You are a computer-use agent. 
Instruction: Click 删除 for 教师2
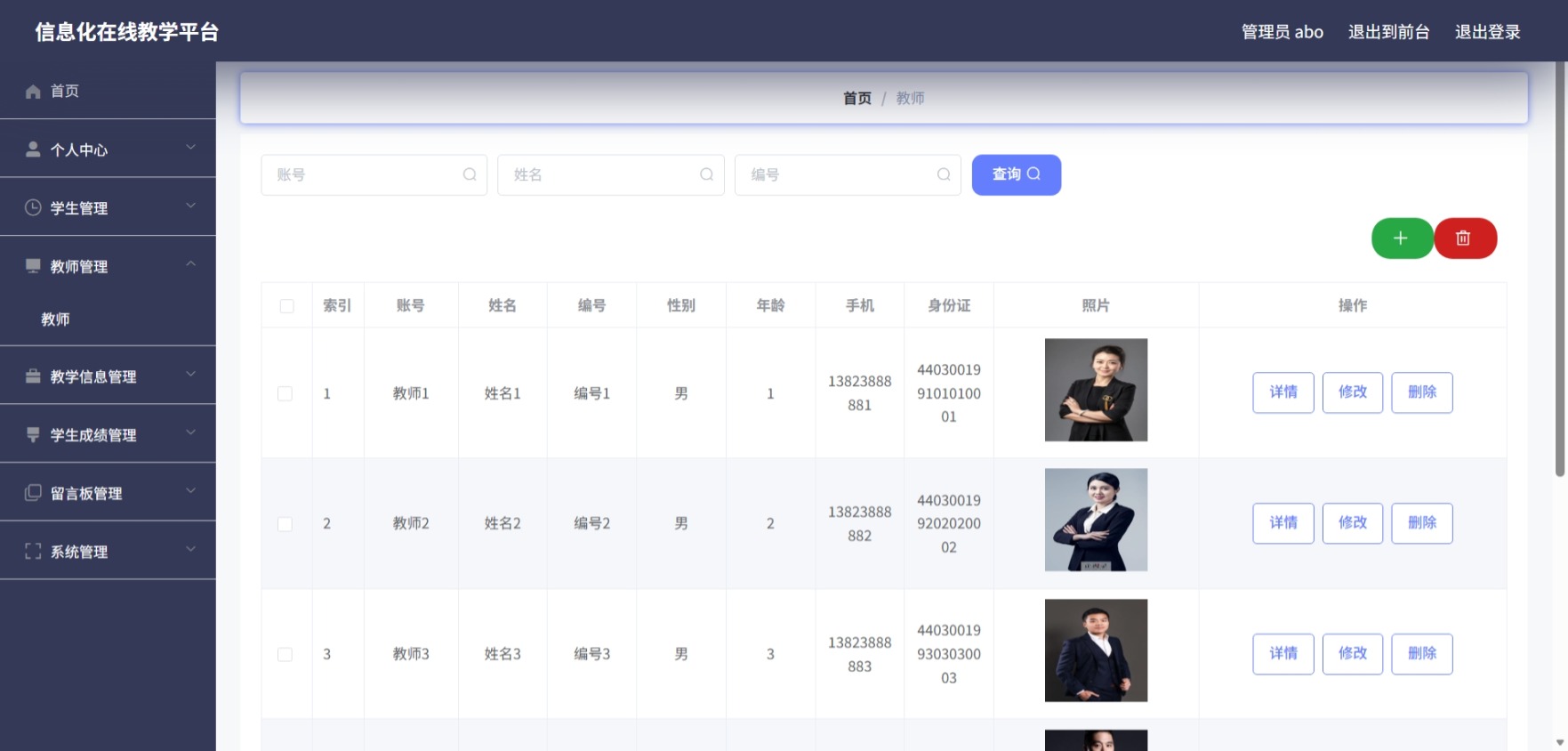(x=1422, y=523)
